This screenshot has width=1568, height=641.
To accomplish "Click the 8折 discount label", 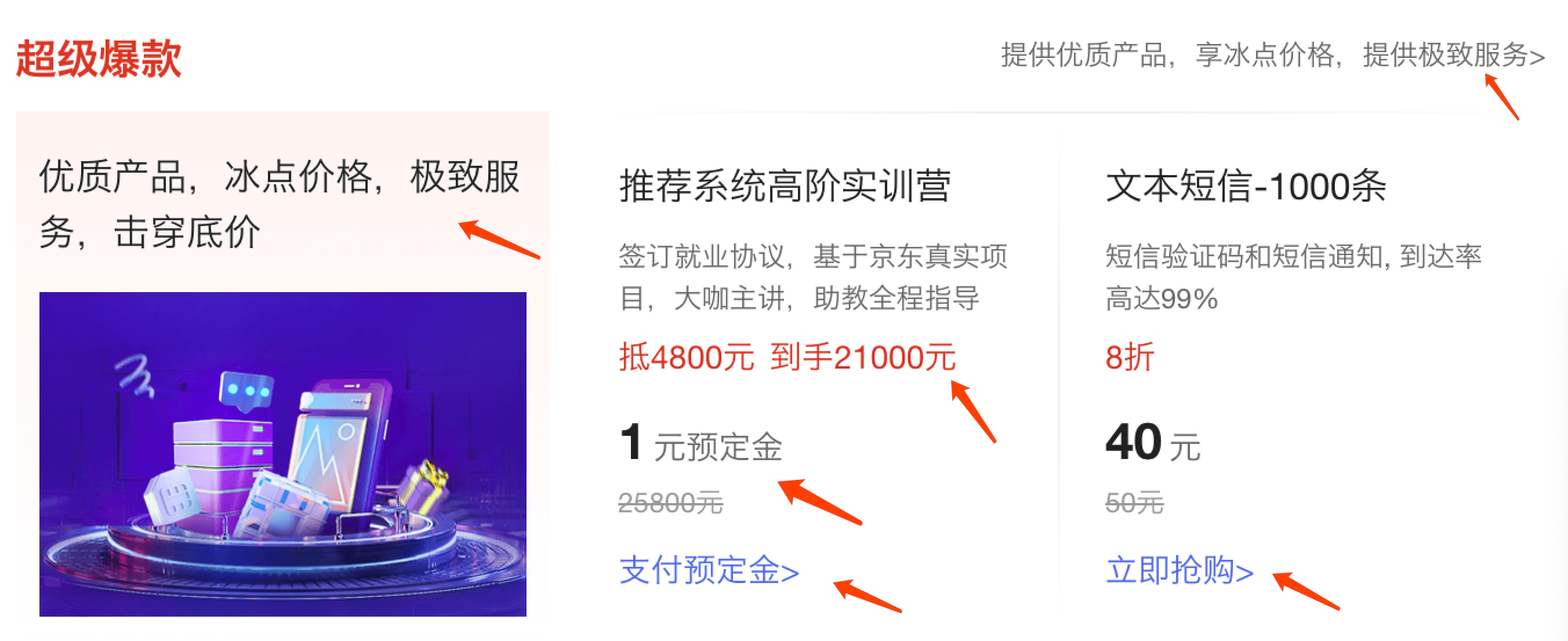I will coord(1130,357).
